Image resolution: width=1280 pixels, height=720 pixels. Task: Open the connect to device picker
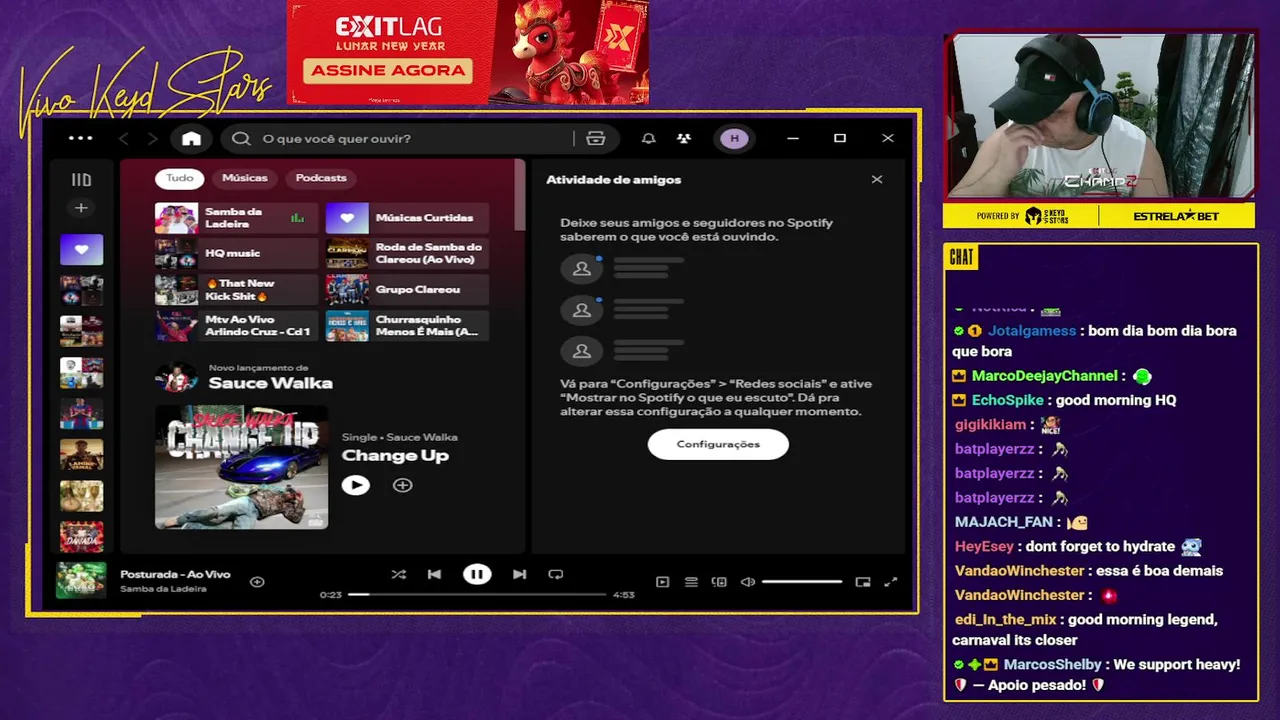click(x=719, y=582)
